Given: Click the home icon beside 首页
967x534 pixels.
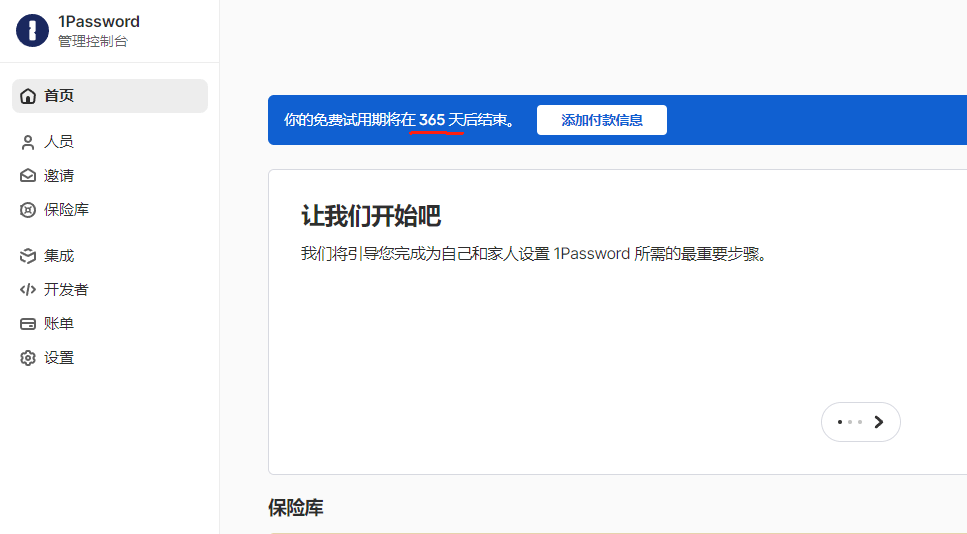Looking at the screenshot, I should click(28, 96).
